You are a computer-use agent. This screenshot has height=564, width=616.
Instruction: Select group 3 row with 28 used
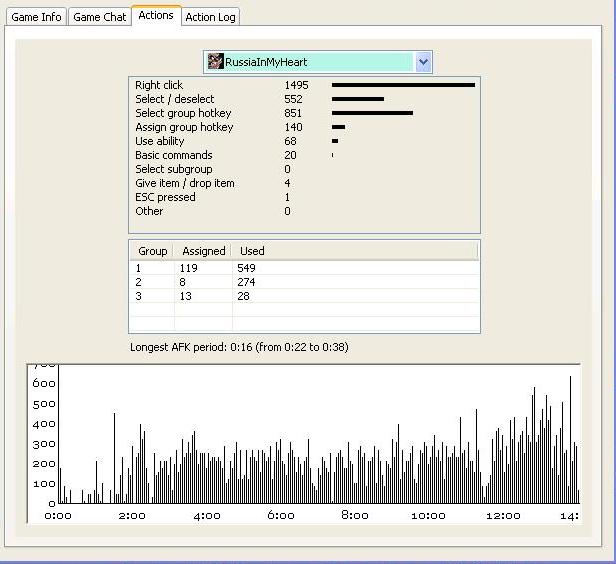(304, 296)
